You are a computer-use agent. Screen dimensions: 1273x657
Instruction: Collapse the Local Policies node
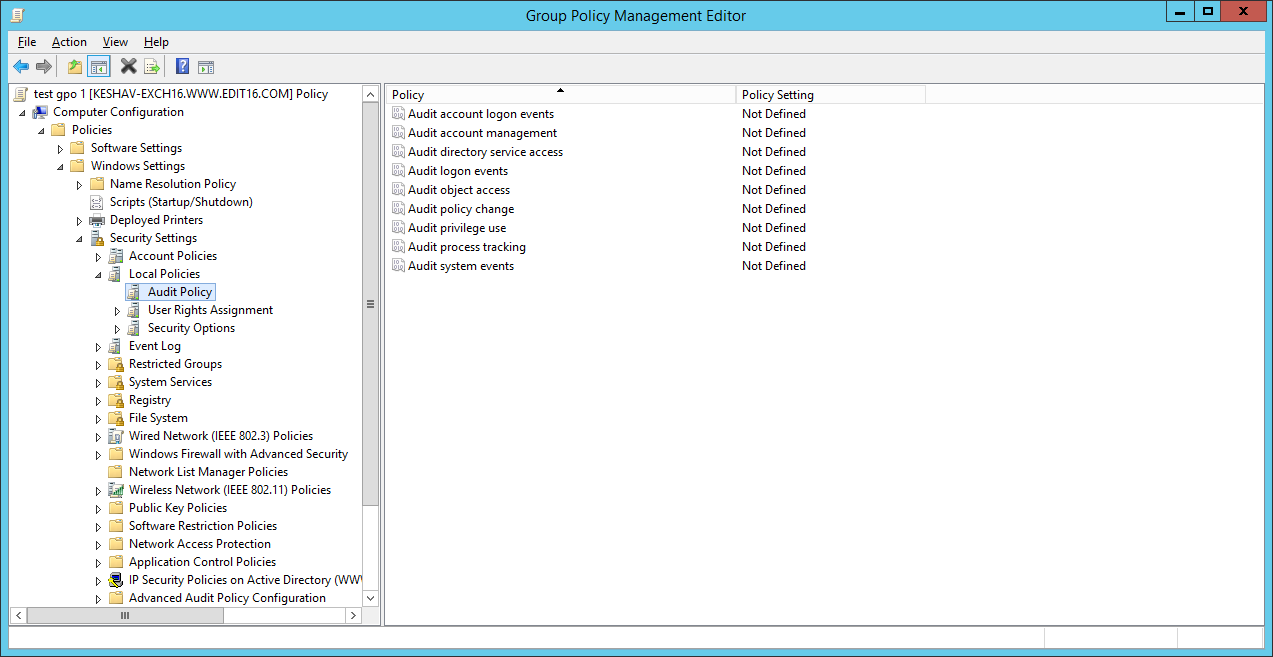click(x=98, y=275)
